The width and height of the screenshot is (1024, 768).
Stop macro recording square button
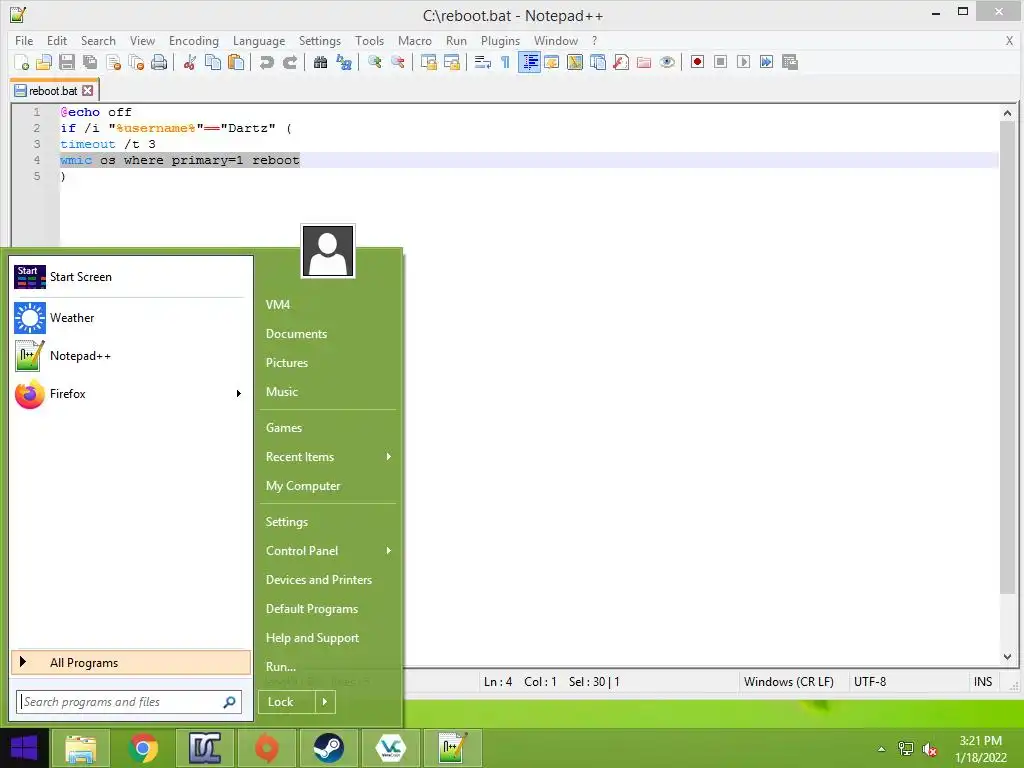(720, 62)
